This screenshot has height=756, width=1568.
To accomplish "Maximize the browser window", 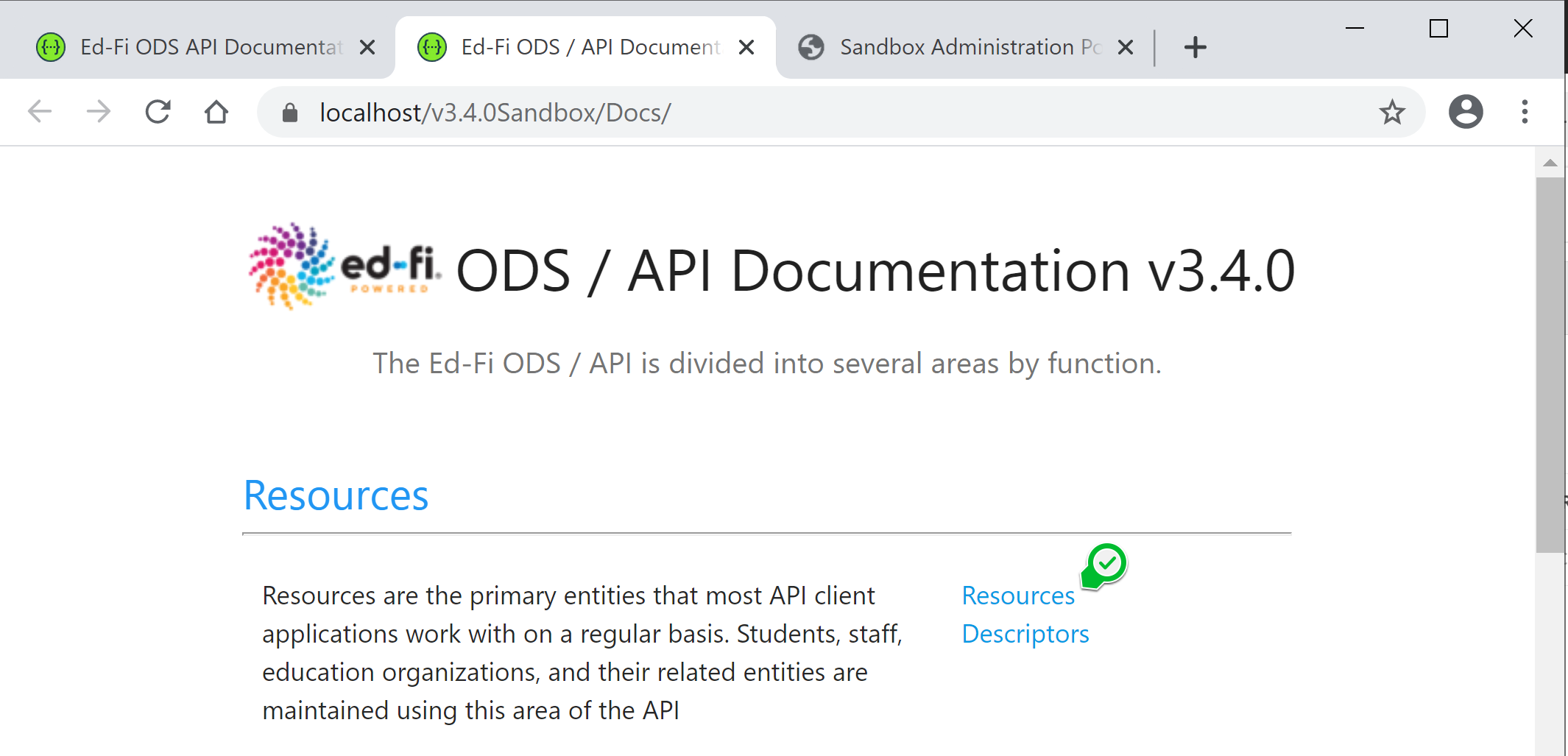I will click(x=1438, y=28).
